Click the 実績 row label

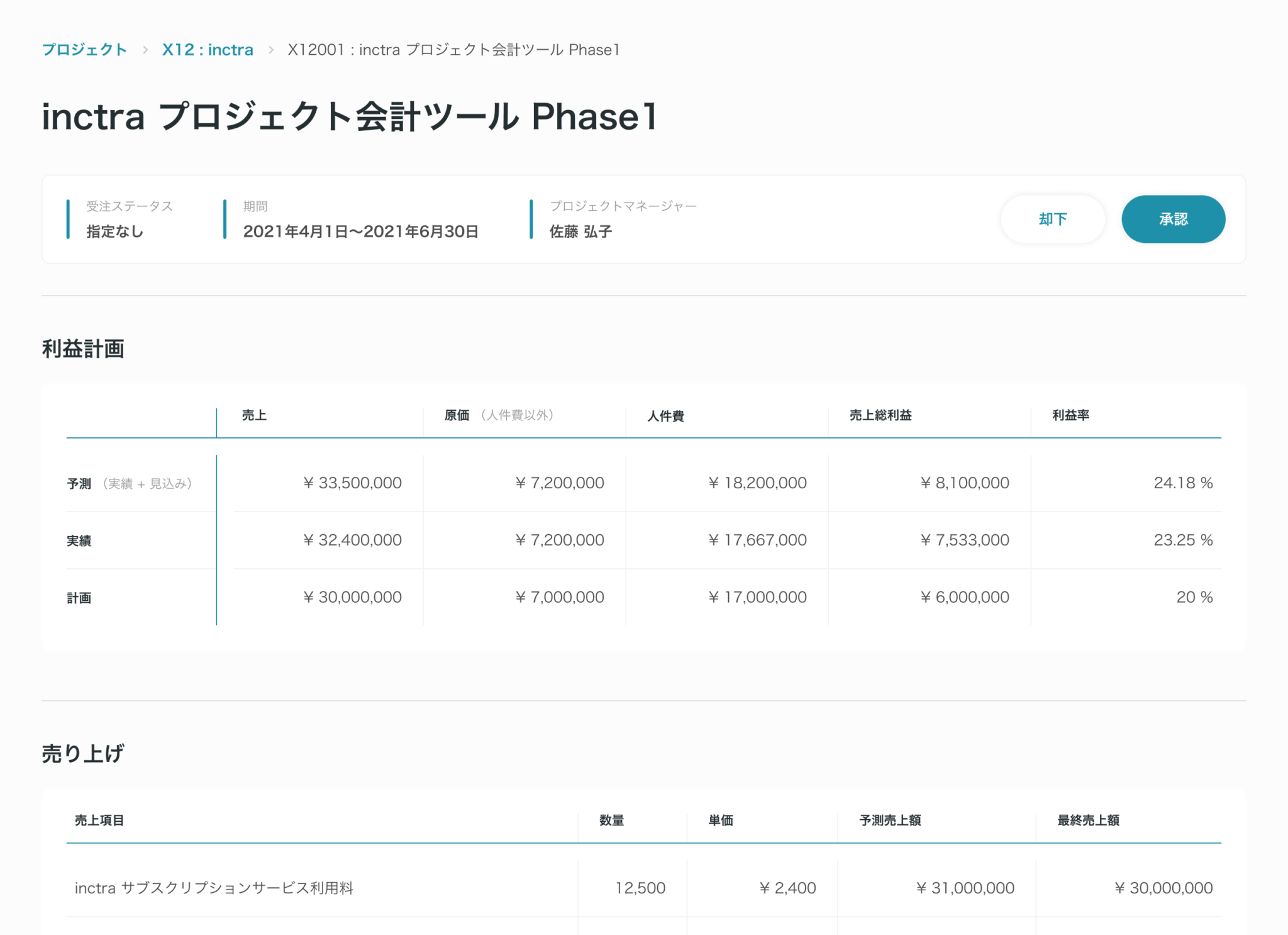(79, 540)
